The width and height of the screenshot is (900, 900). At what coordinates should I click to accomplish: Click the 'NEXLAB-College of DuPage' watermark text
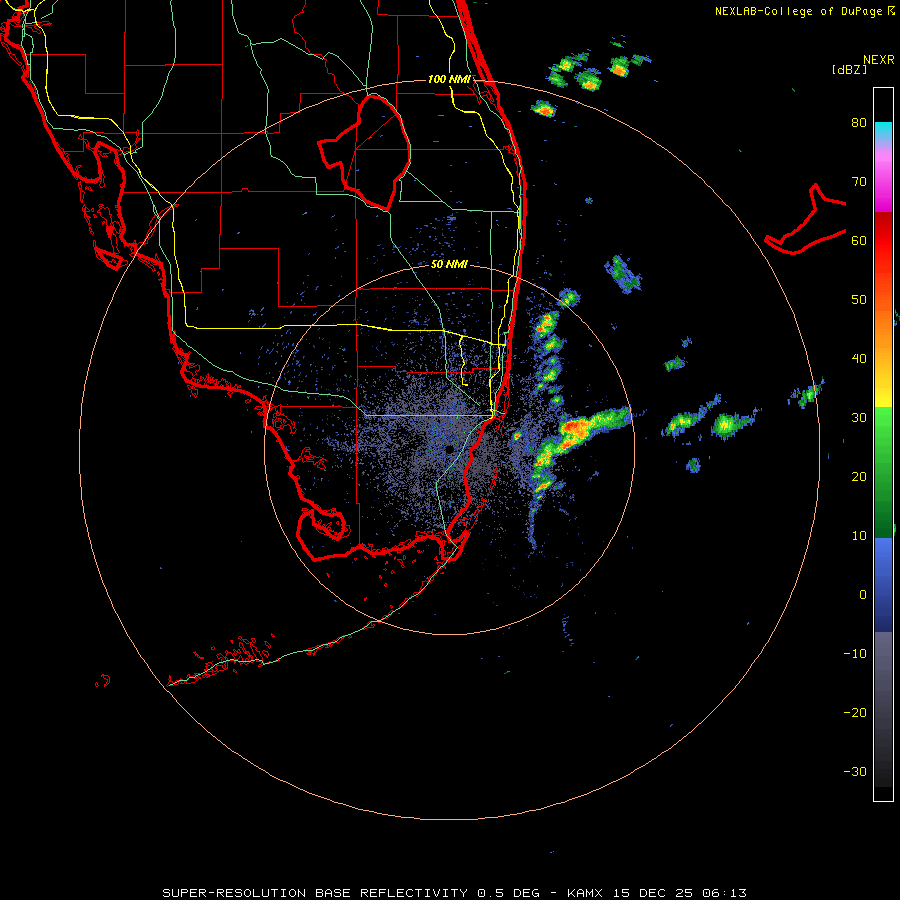[x=799, y=11]
